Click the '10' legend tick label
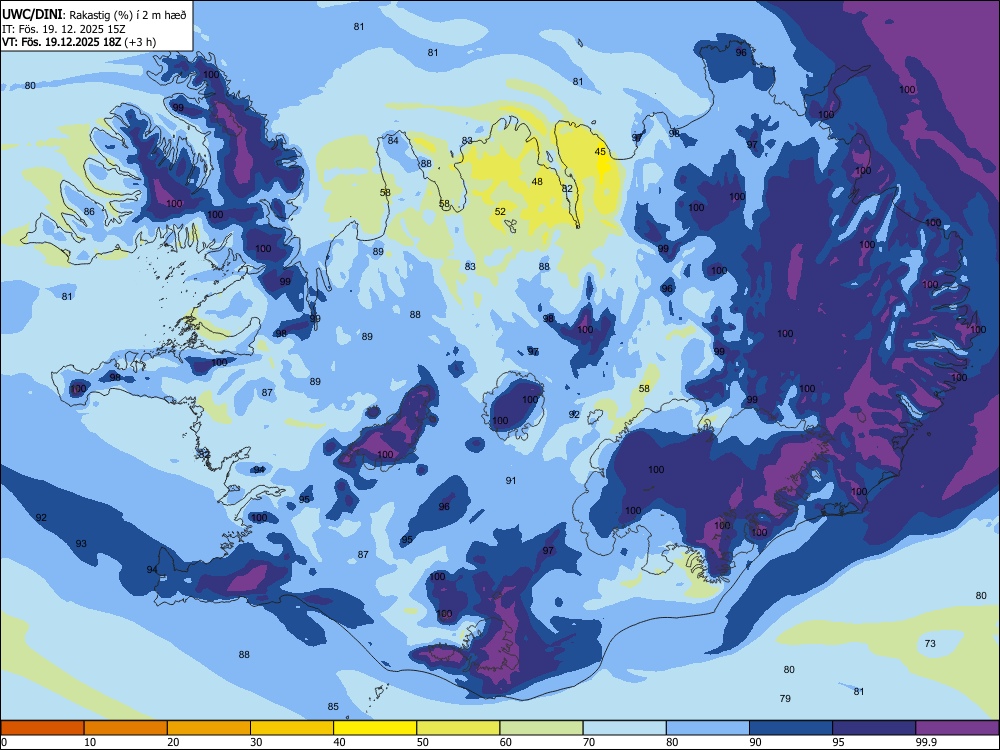This screenshot has height=750, width=1000. pyautogui.click(x=90, y=742)
